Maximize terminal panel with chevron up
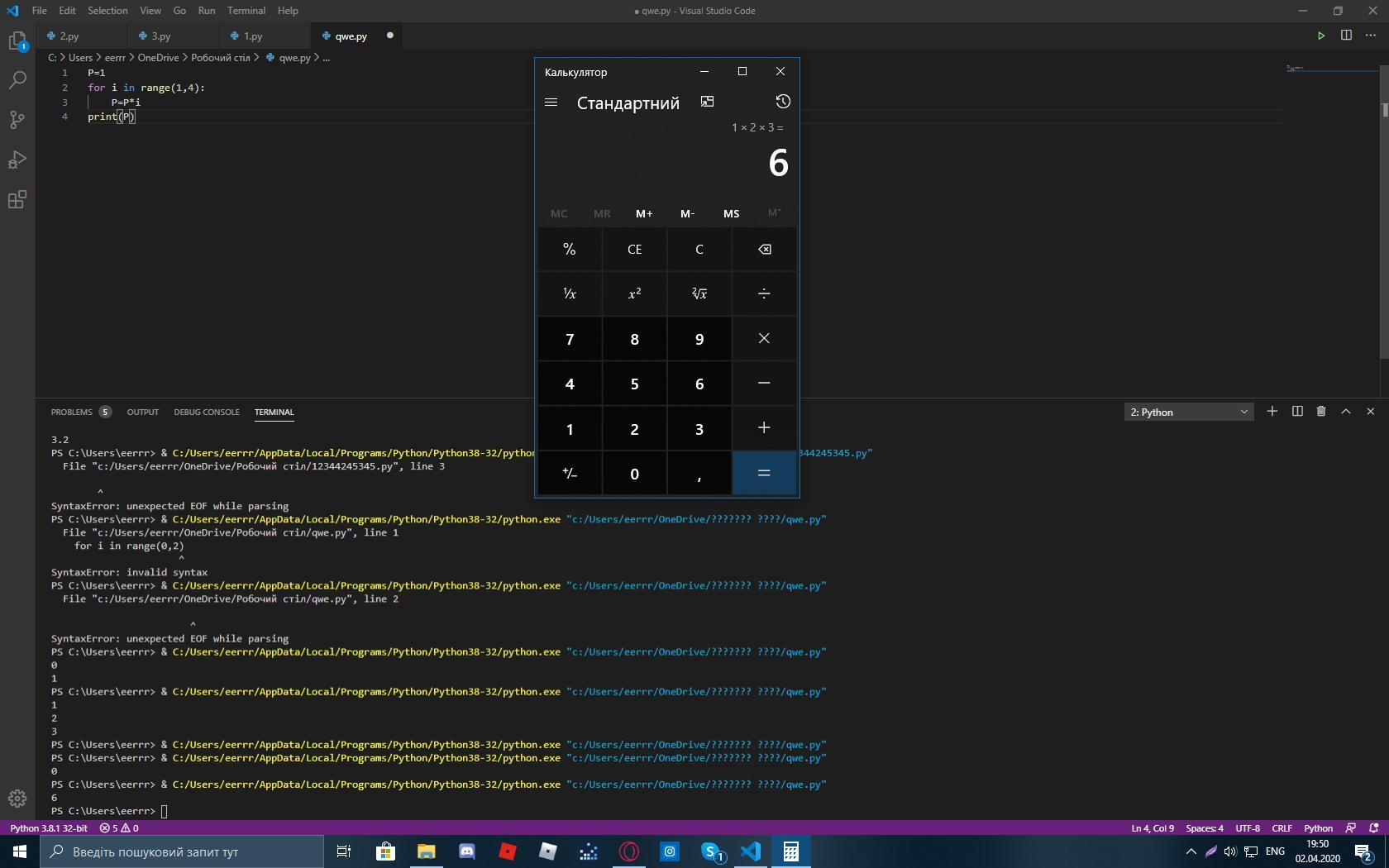1389x868 pixels. tap(1346, 412)
